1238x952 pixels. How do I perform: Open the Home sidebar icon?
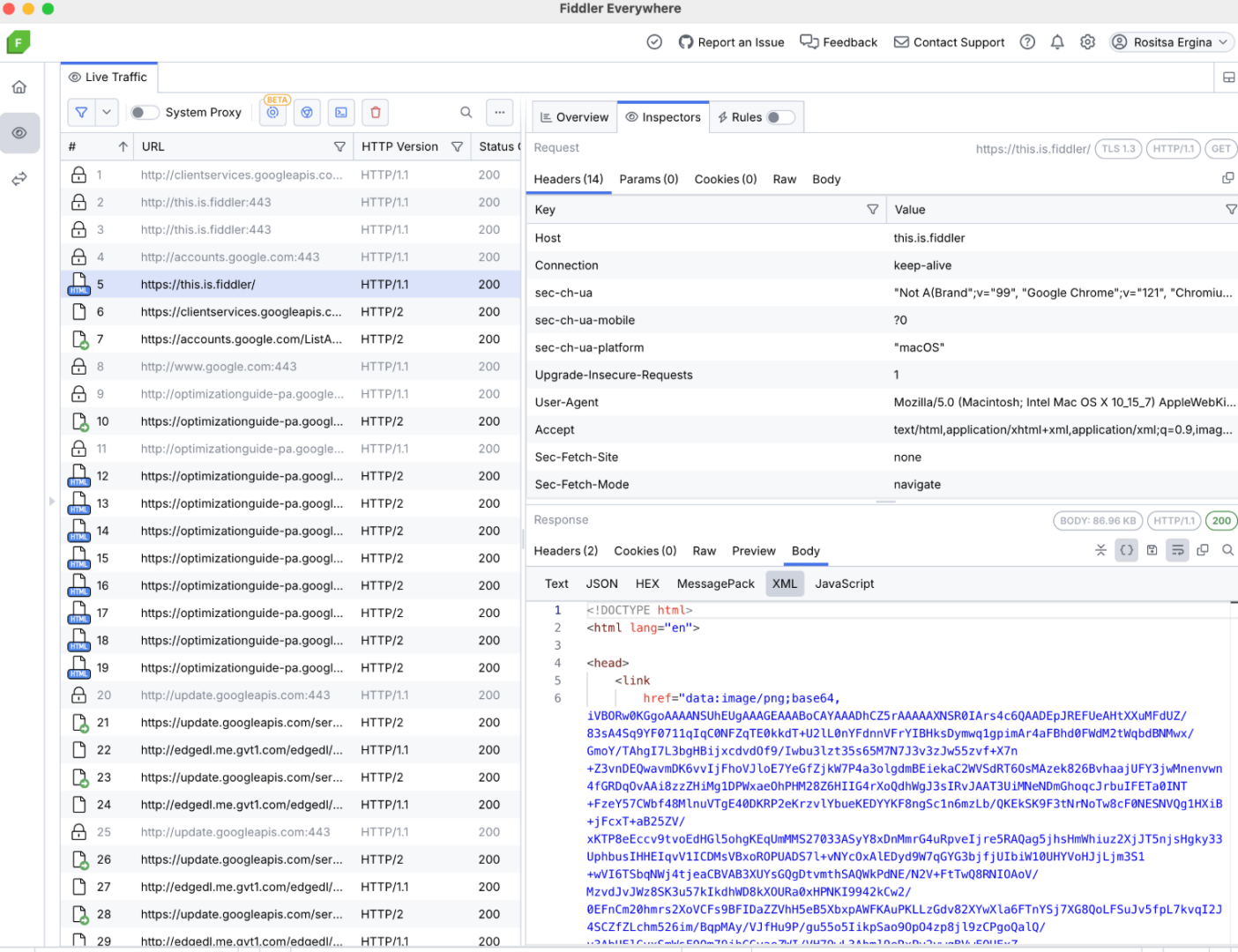(19, 87)
